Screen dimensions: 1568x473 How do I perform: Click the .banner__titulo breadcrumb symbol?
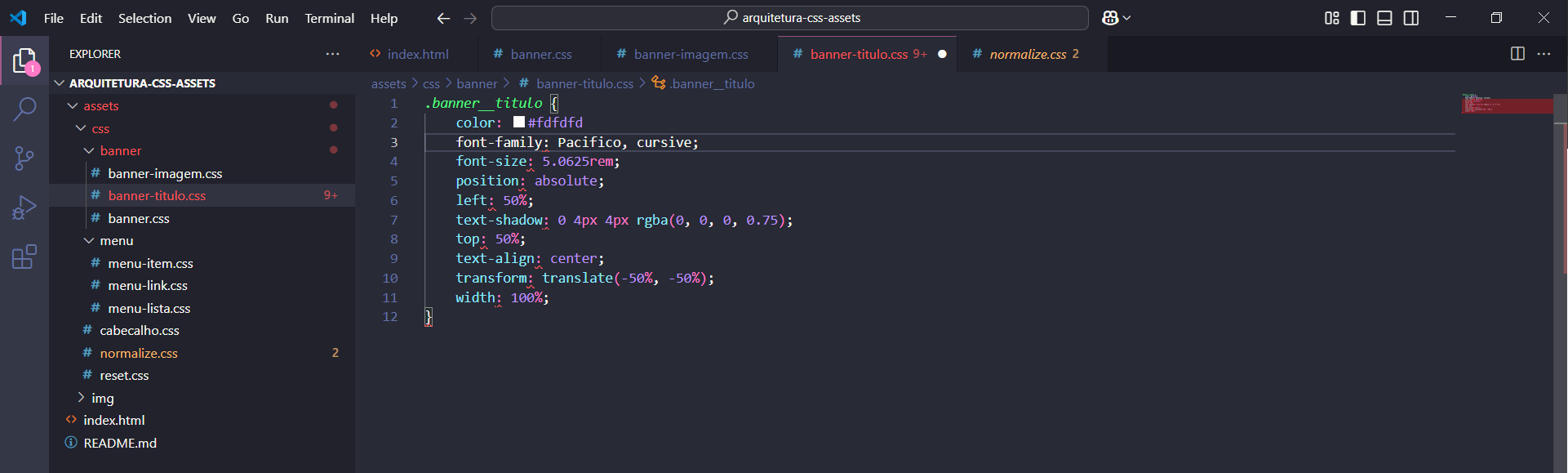pos(703,84)
